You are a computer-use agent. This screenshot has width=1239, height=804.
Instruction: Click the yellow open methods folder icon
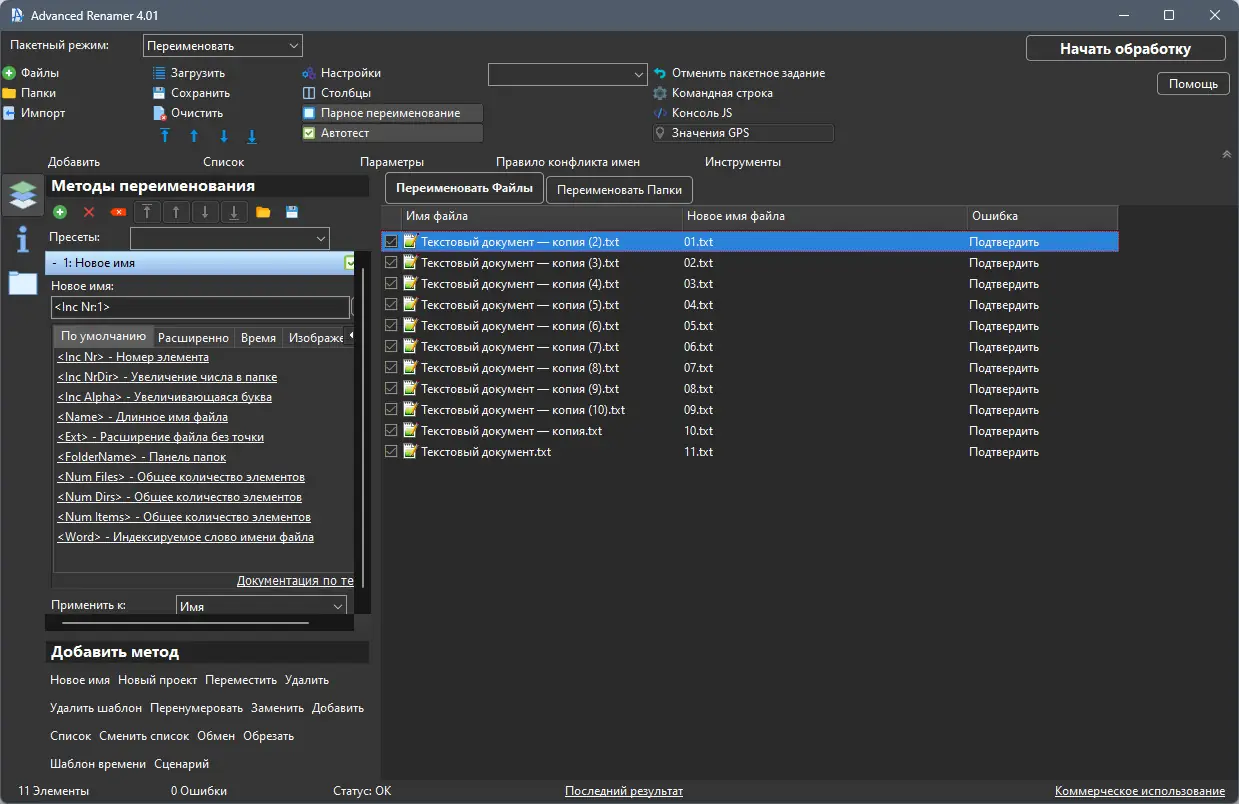(x=263, y=212)
